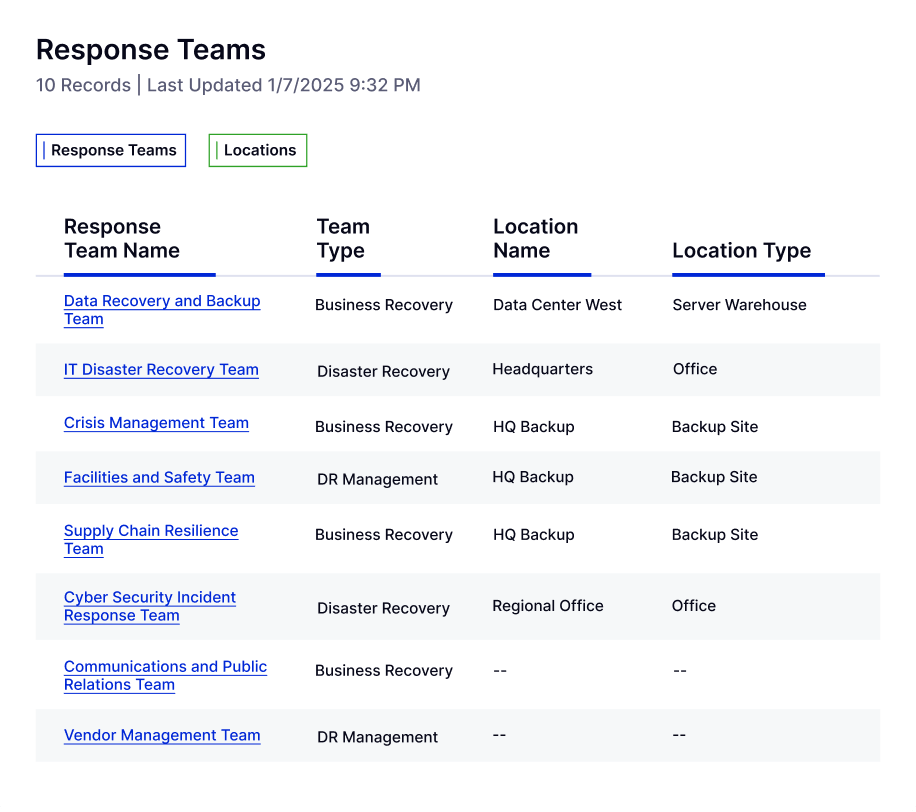Open Cyber Security Incident Response Team
The width and height of the screenshot is (916, 812).
(x=150, y=606)
